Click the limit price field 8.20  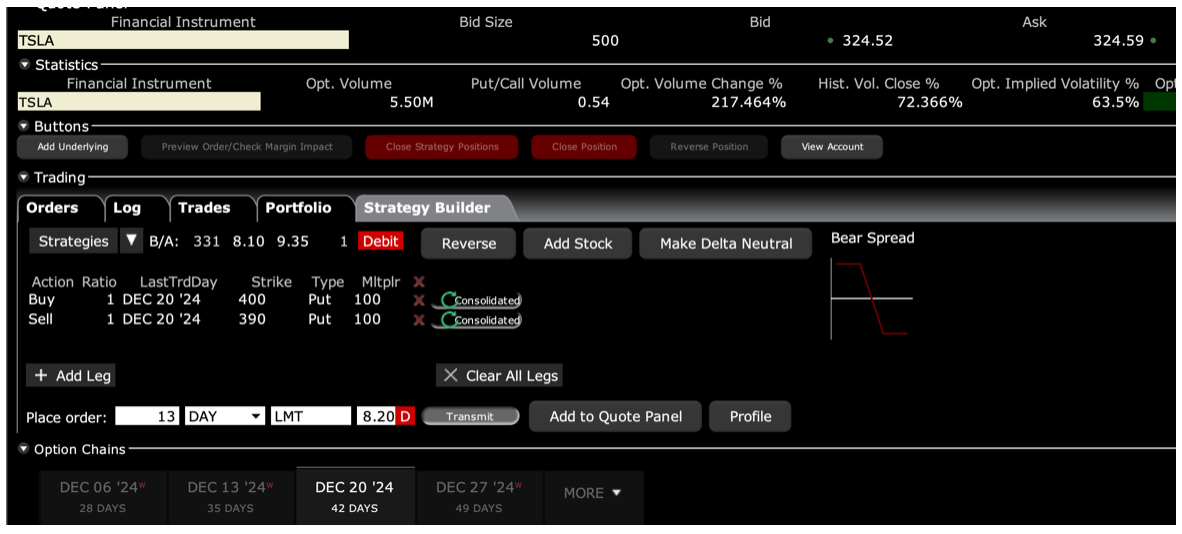click(x=376, y=416)
